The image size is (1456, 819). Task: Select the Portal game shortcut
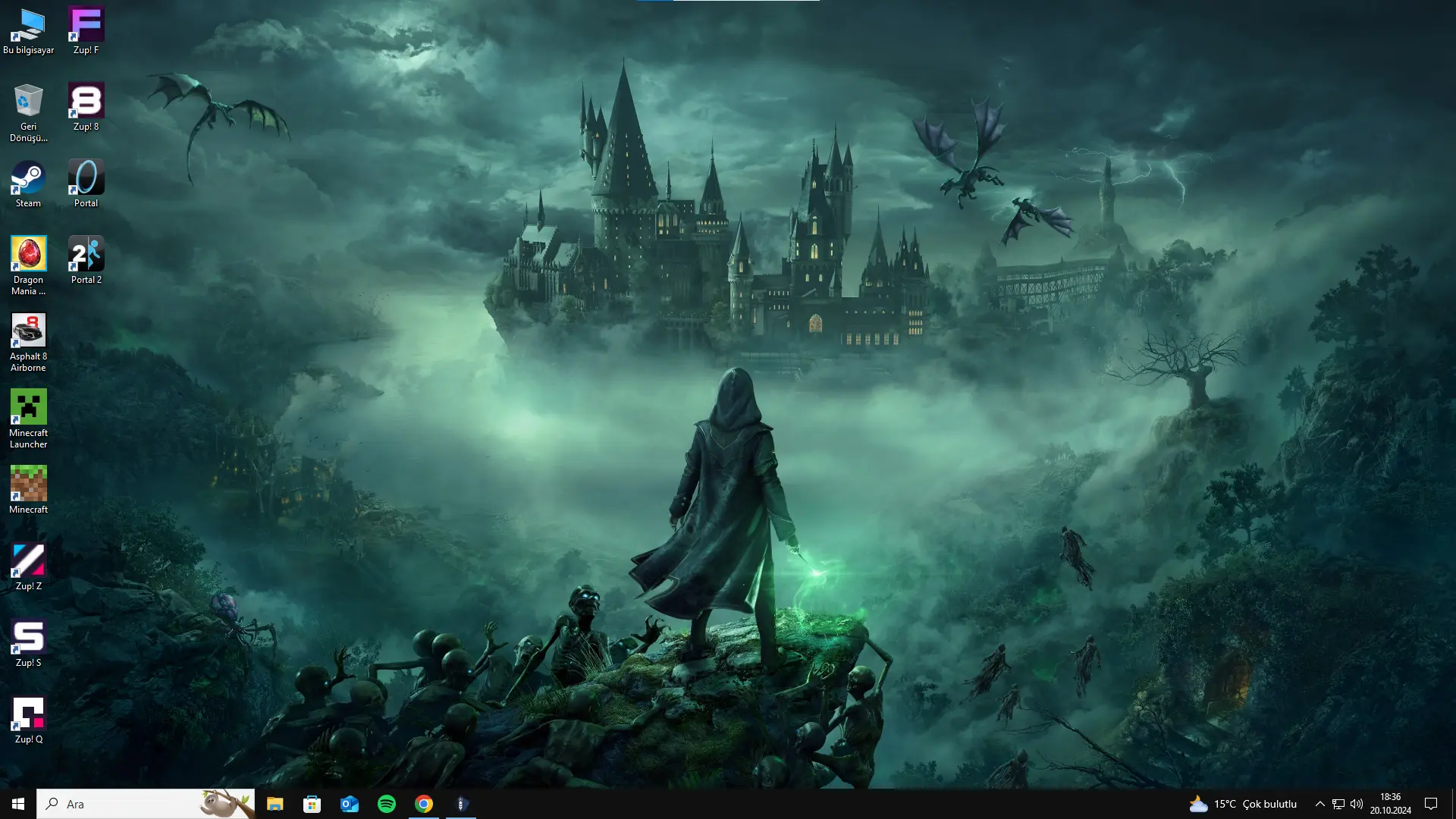(86, 184)
